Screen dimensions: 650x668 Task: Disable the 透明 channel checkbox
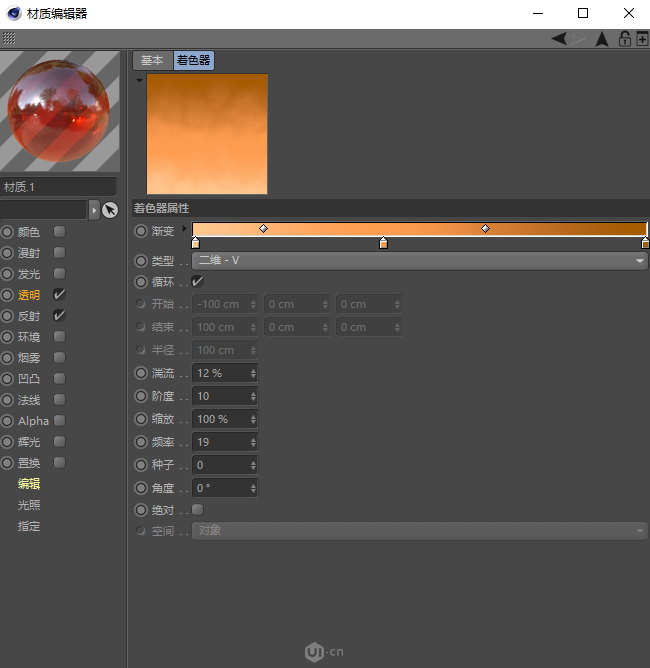tap(60, 295)
